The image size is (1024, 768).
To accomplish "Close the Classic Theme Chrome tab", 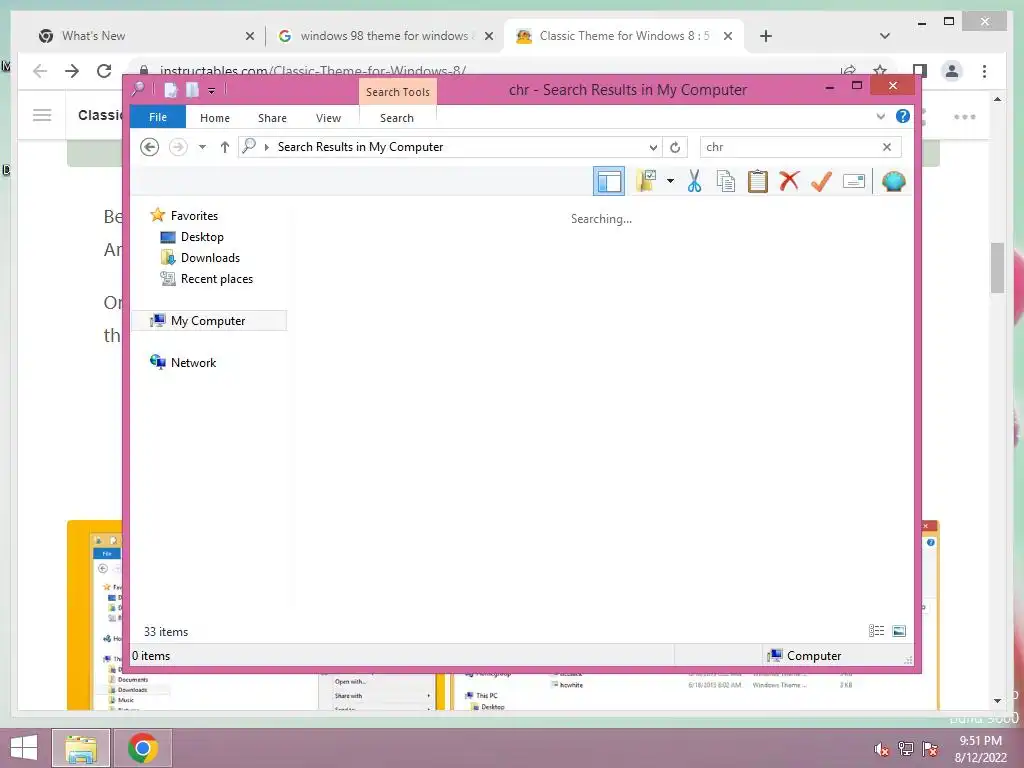I will point(728,36).
